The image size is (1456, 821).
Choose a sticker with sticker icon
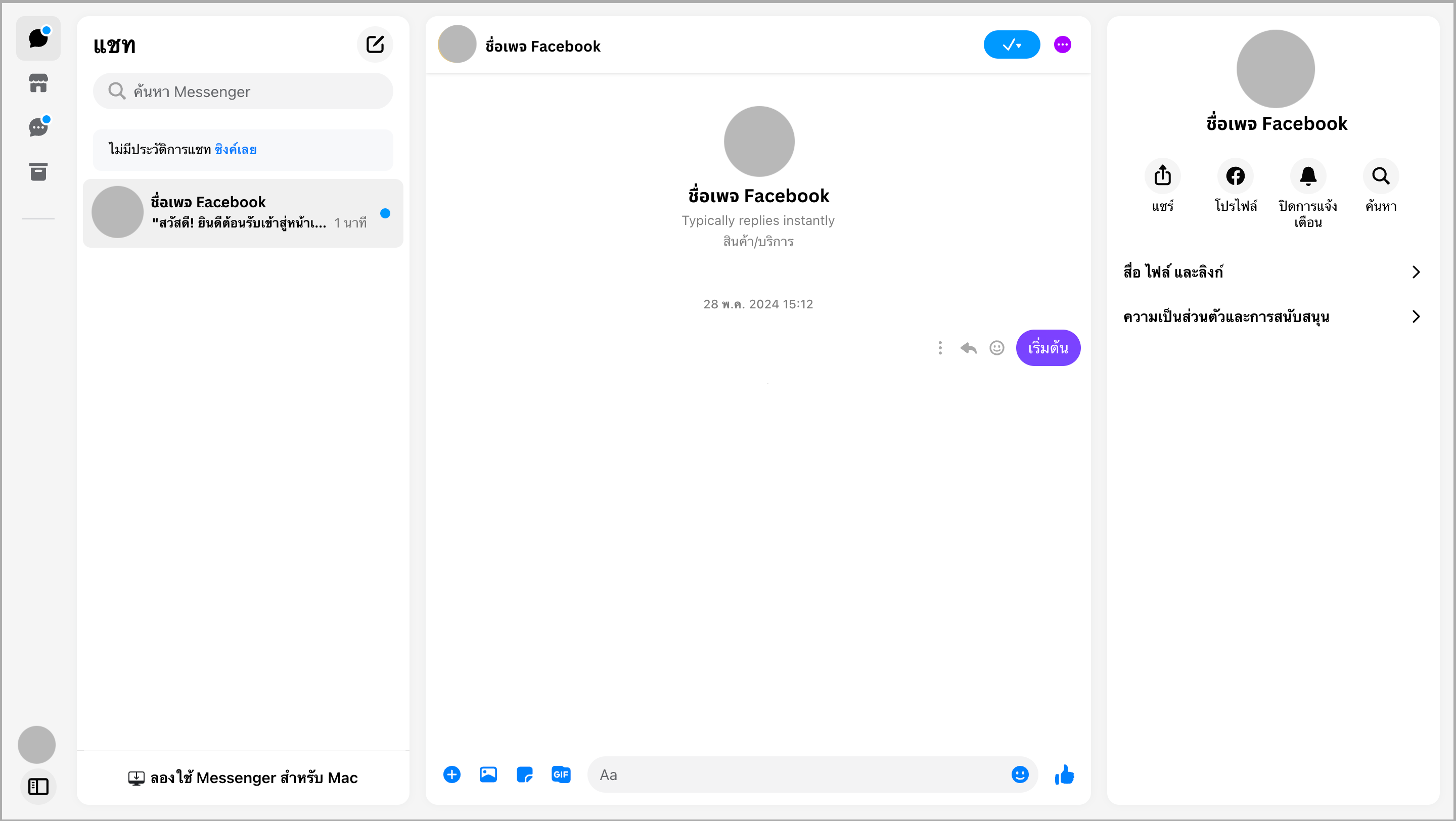(525, 774)
